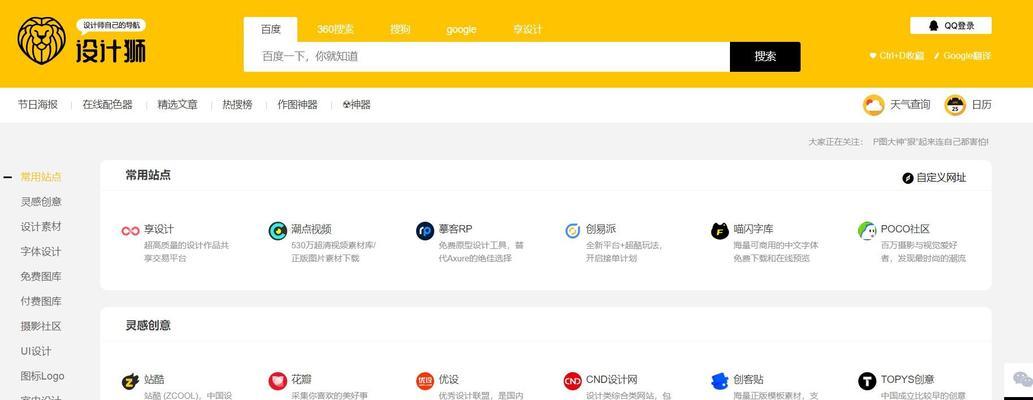Open the WeChat floating icon
The width and height of the screenshot is (1033, 400).
[1022, 379]
